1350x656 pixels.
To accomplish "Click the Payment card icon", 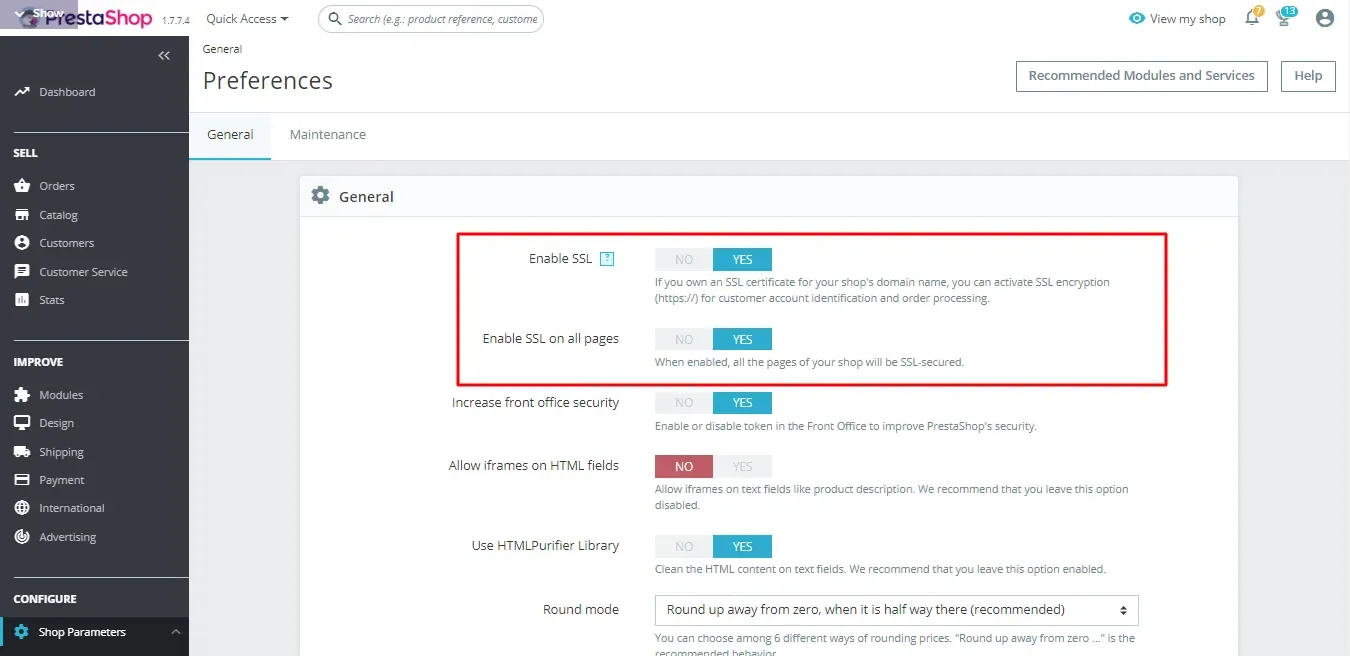I will (22, 480).
